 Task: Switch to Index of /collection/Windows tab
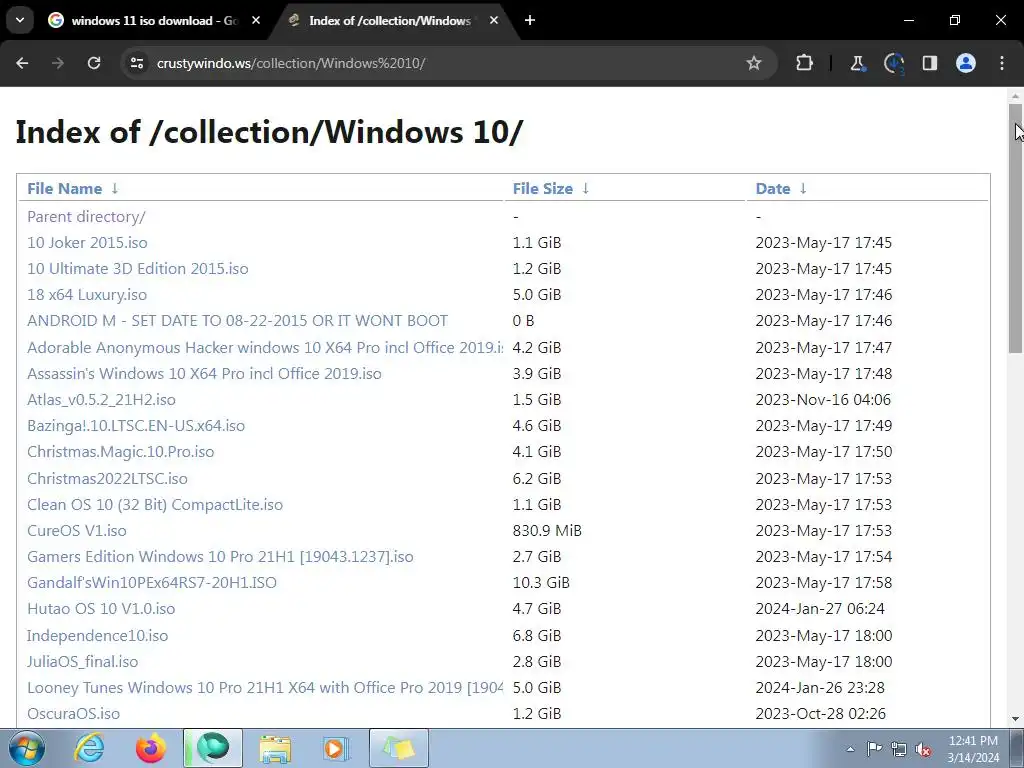pos(390,20)
